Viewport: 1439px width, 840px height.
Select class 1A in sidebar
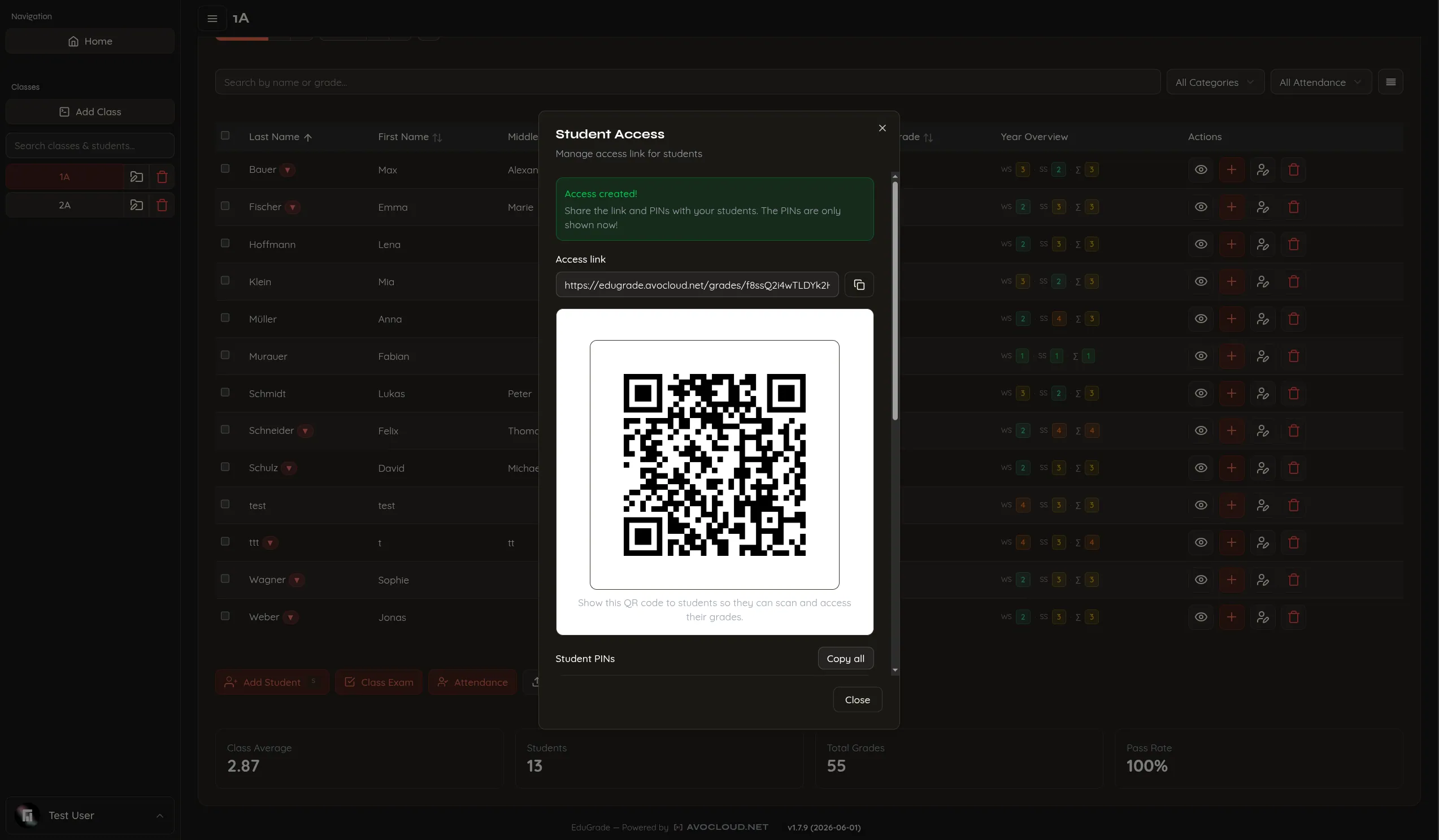point(64,176)
